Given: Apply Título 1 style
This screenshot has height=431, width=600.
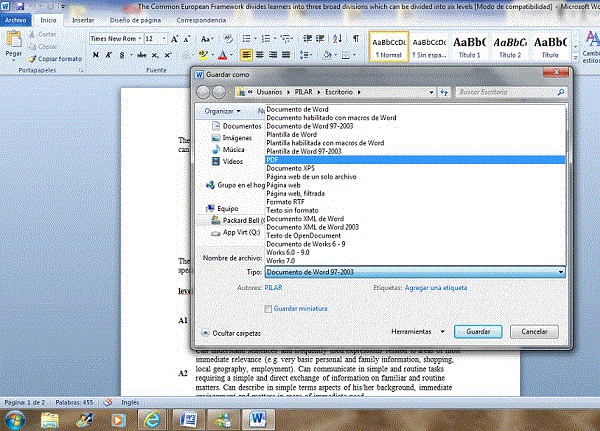Looking at the screenshot, I should point(470,46).
